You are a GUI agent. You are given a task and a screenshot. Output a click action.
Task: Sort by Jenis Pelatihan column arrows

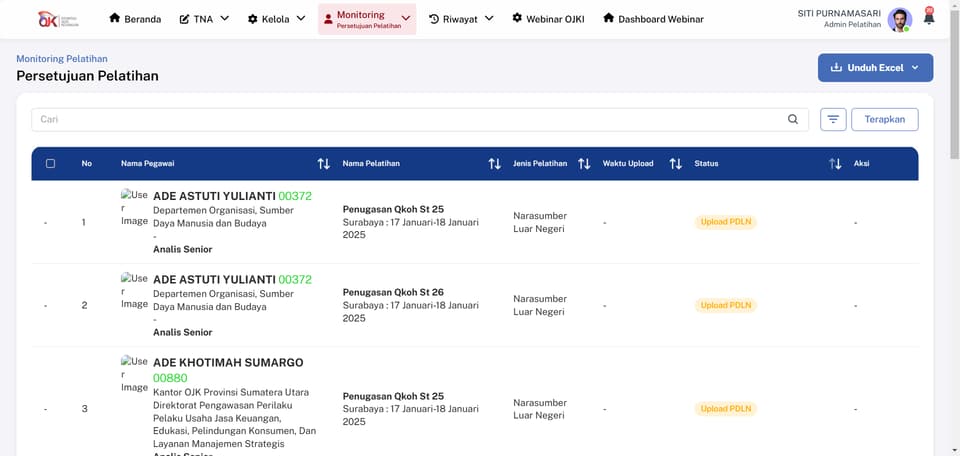pos(584,163)
